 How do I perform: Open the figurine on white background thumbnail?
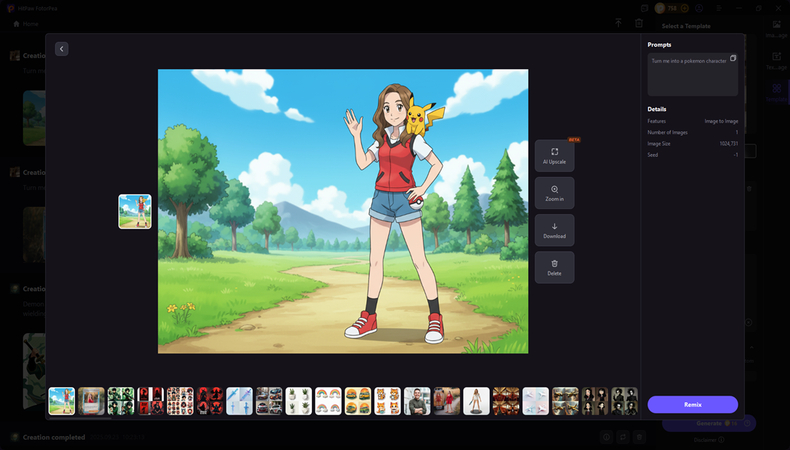point(476,401)
